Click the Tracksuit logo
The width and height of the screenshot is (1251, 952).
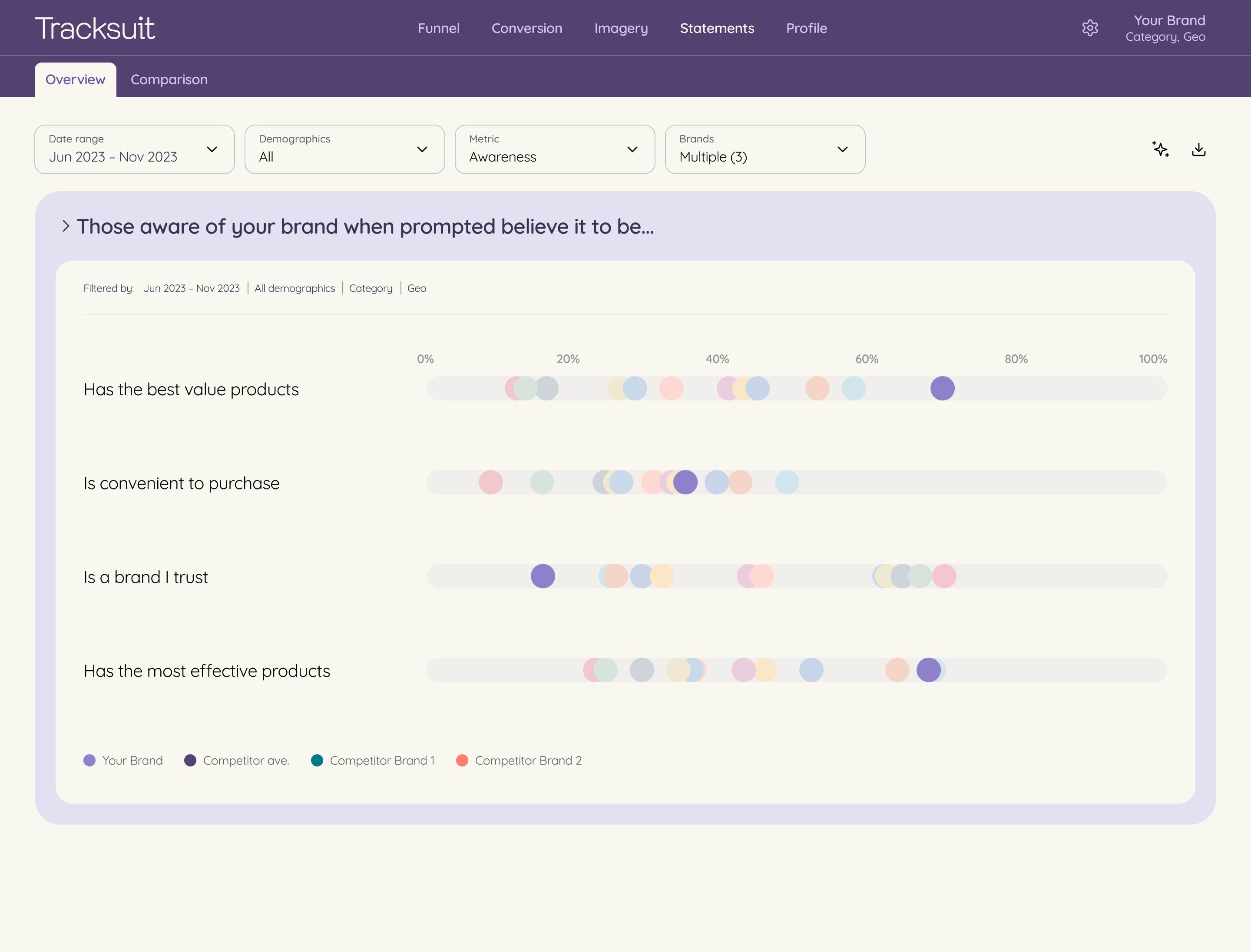[x=95, y=28]
